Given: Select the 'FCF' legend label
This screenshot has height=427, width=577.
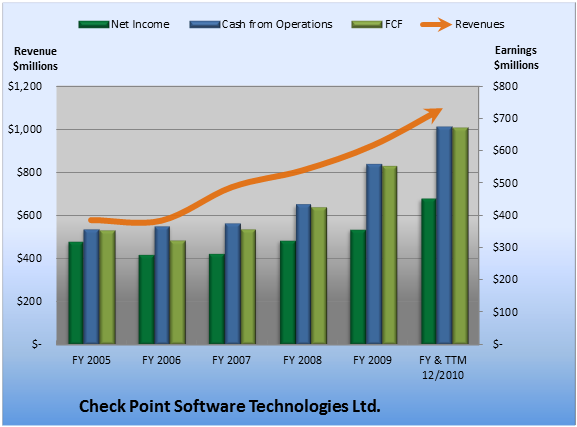Looking at the screenshot, I should [394, 24].
